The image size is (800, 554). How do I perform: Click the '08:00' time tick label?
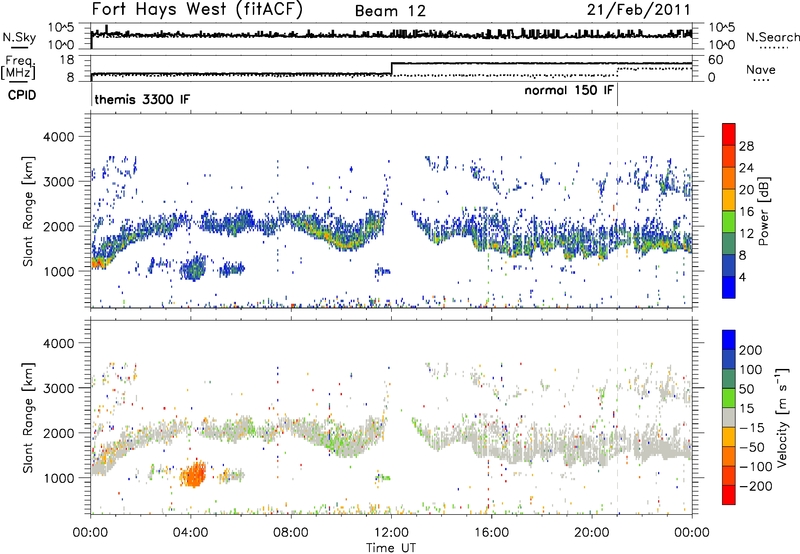point(291,533)
